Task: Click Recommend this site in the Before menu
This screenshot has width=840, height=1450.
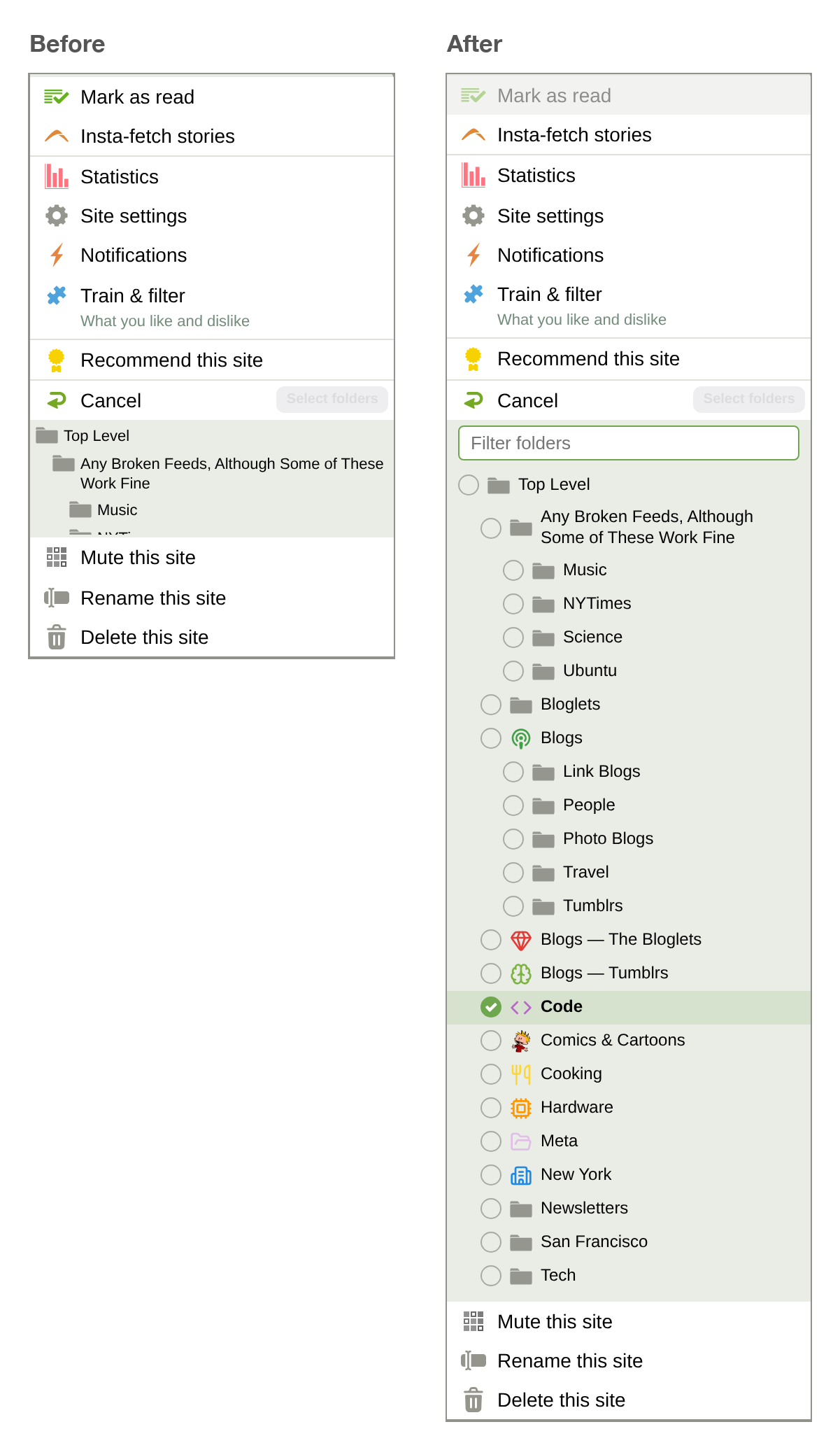Action: (212, 360)
